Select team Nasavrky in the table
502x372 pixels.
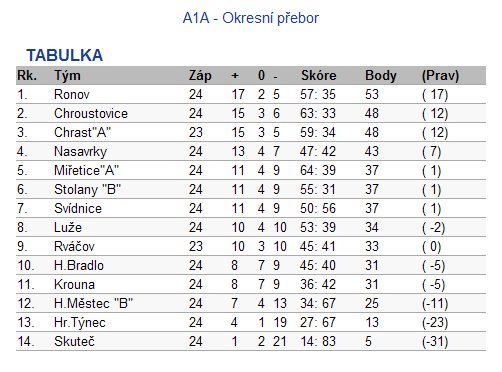click(x=80, y=152)
